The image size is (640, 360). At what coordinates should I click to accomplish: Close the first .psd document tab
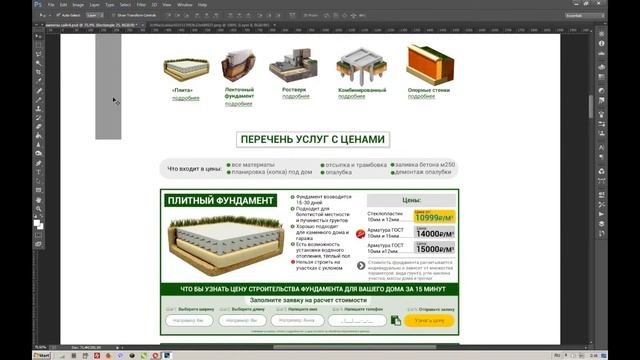click(x=142, y=25)
